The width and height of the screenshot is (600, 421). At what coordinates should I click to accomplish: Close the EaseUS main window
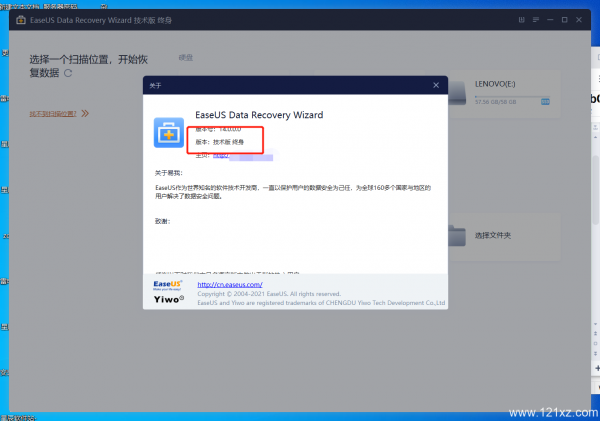(579, 20)
